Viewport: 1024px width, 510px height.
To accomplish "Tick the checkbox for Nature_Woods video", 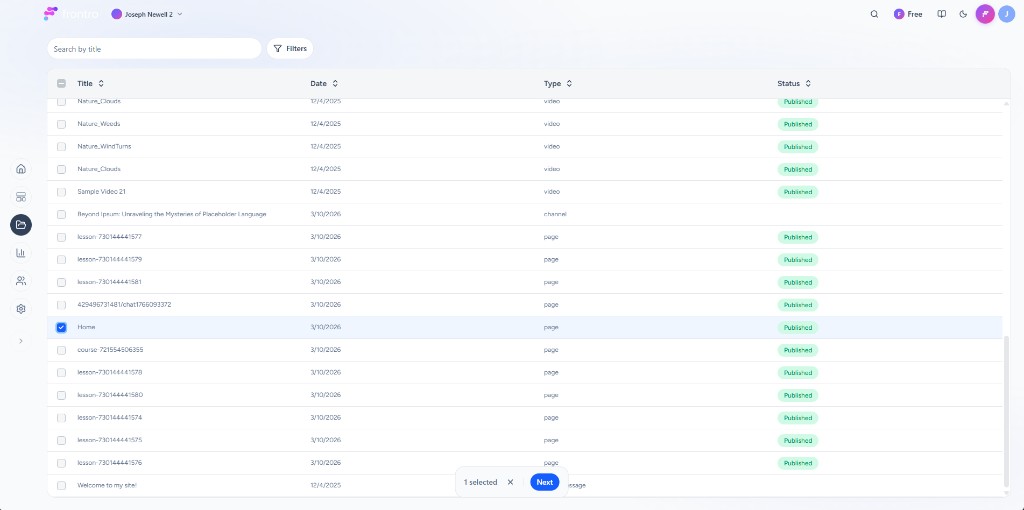I will tap(61, 124).
